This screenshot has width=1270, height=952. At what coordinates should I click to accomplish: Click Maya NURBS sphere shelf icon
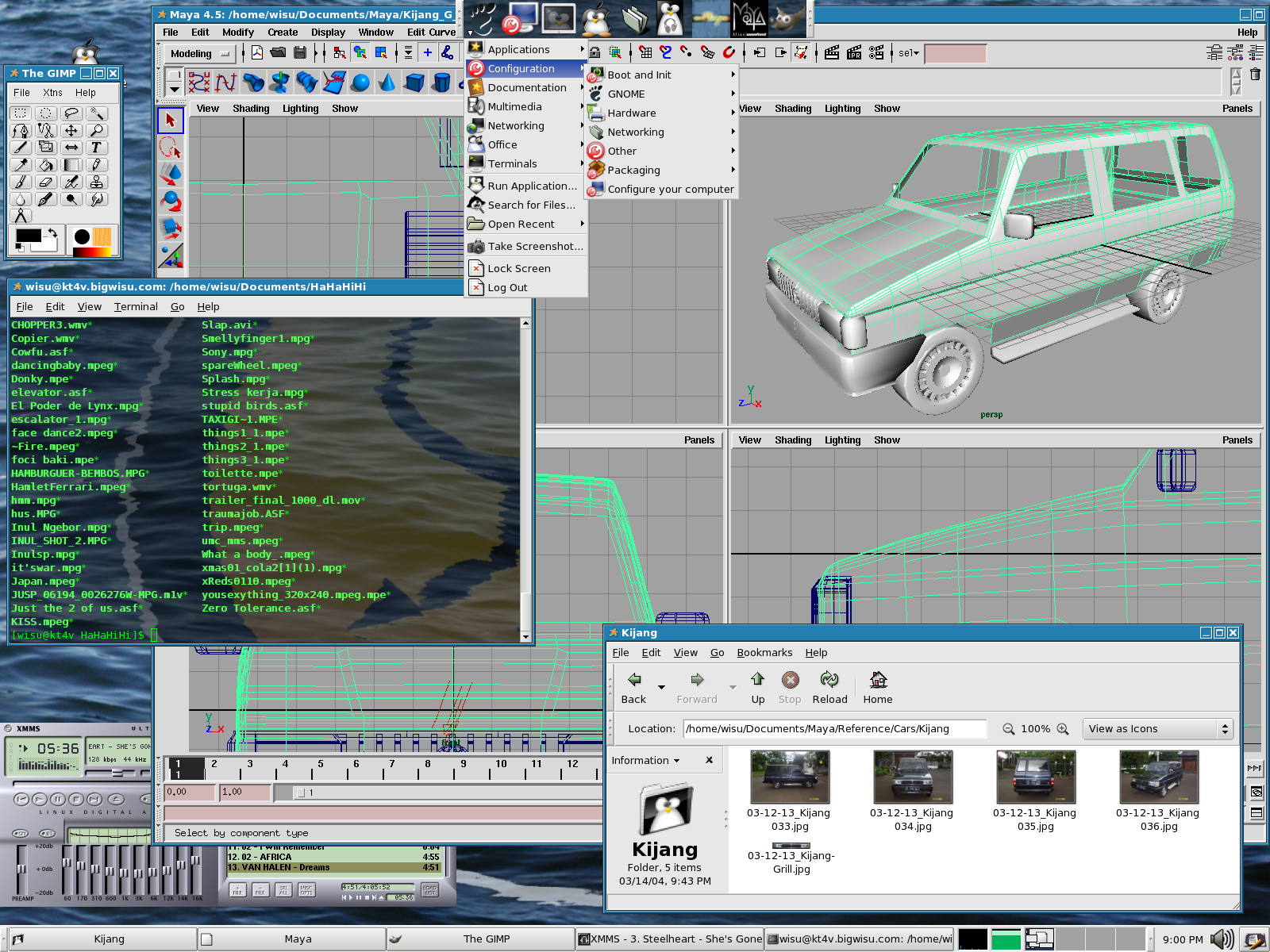click(x=360, y=82)
